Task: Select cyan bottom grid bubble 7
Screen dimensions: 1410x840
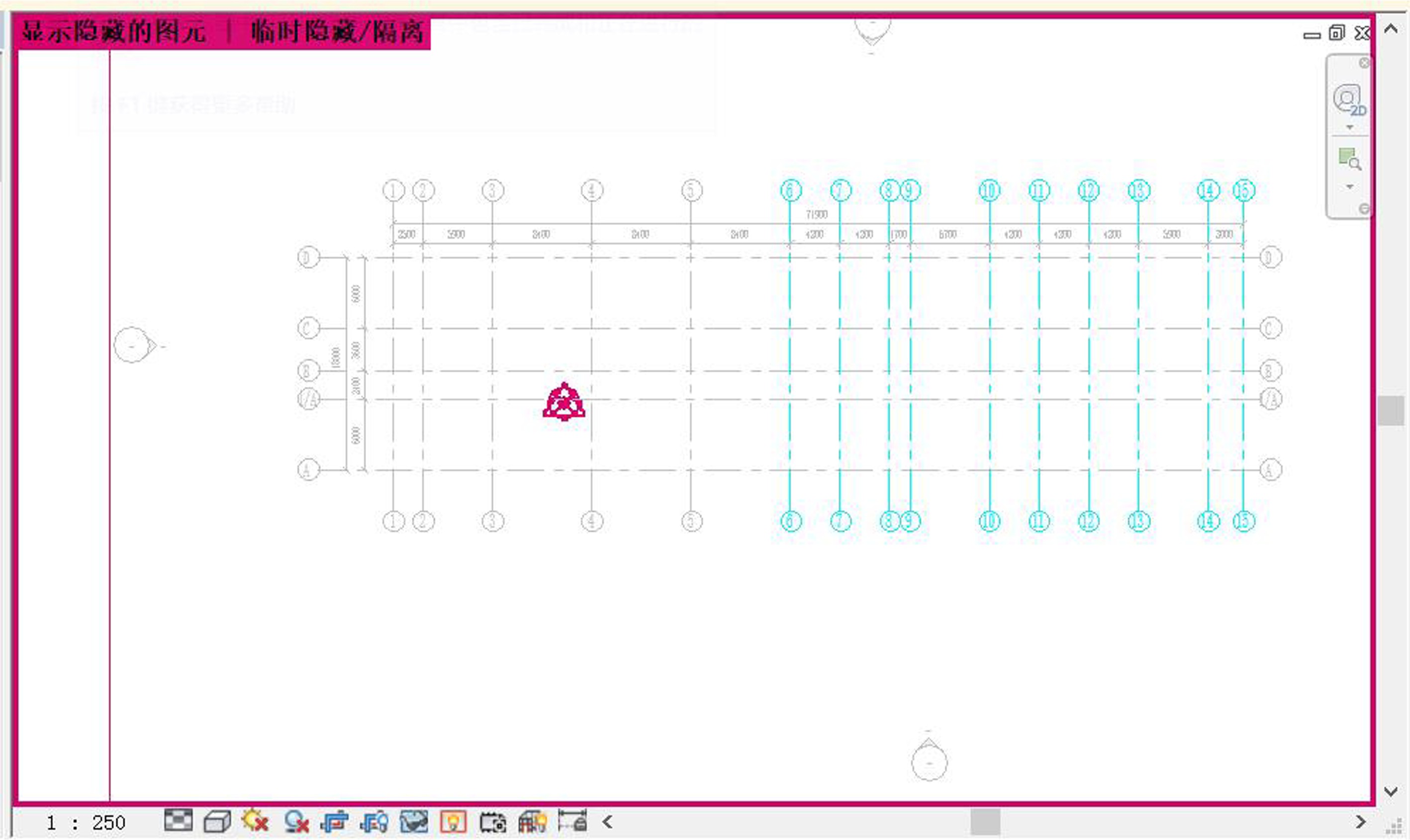Action: point(841,521)
